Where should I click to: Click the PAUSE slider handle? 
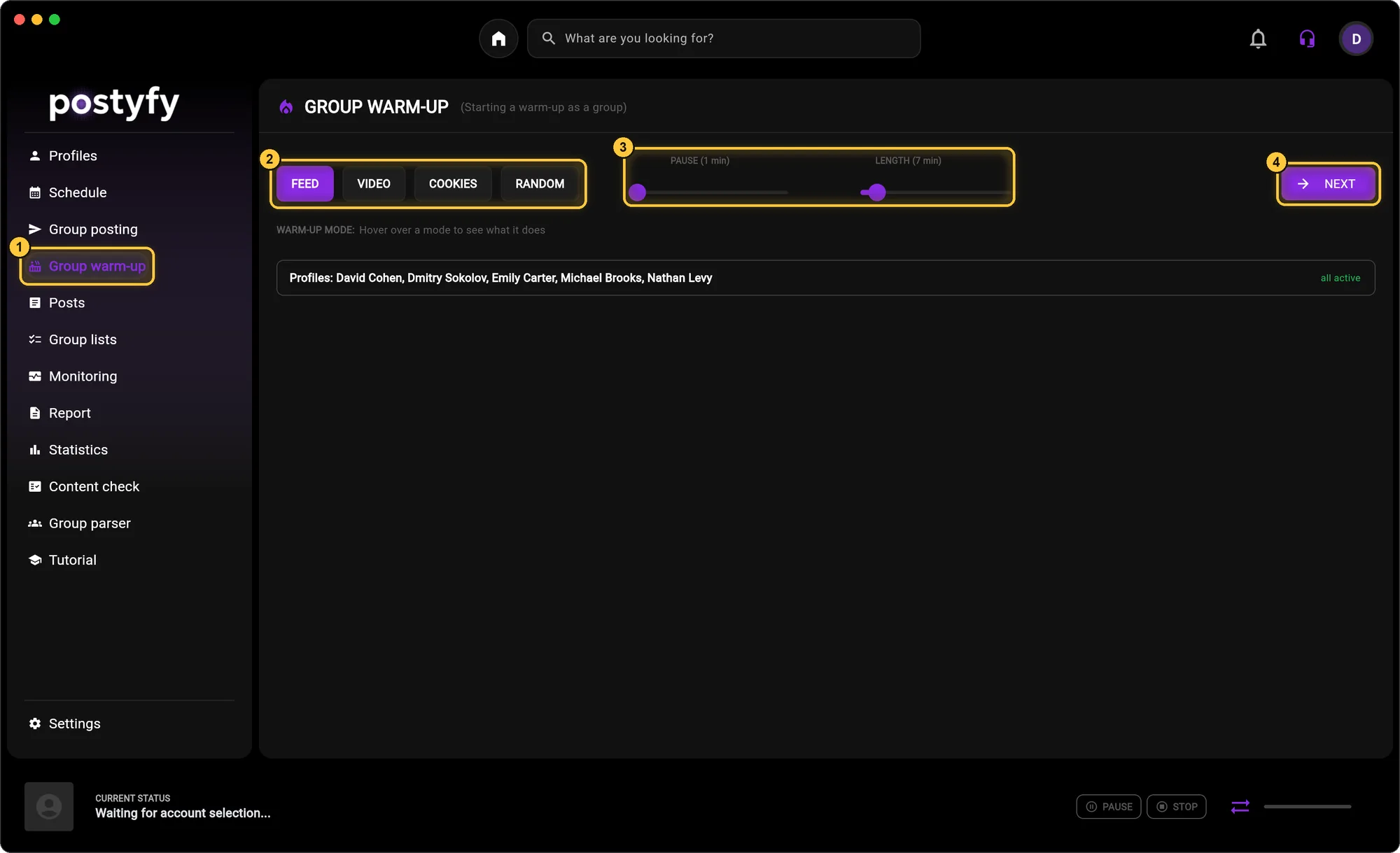coord(637,192)
